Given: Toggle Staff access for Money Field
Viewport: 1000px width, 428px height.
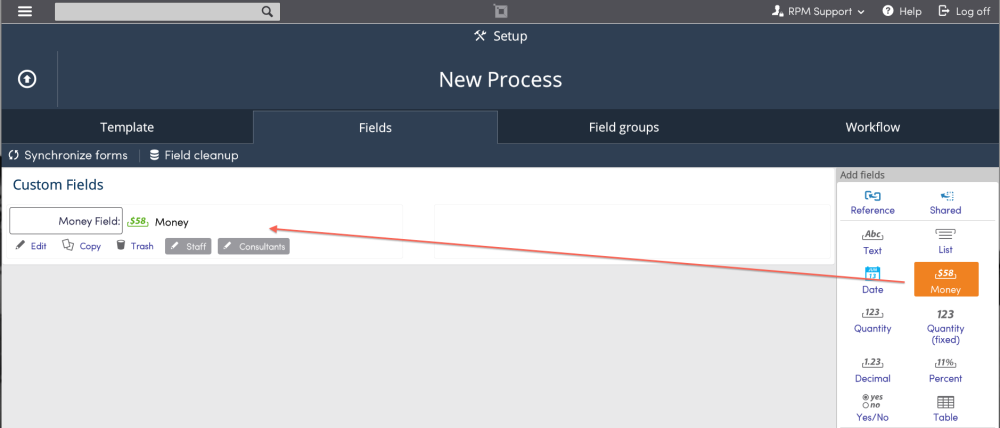Looking at the screenshot, I should pos(188,246).
